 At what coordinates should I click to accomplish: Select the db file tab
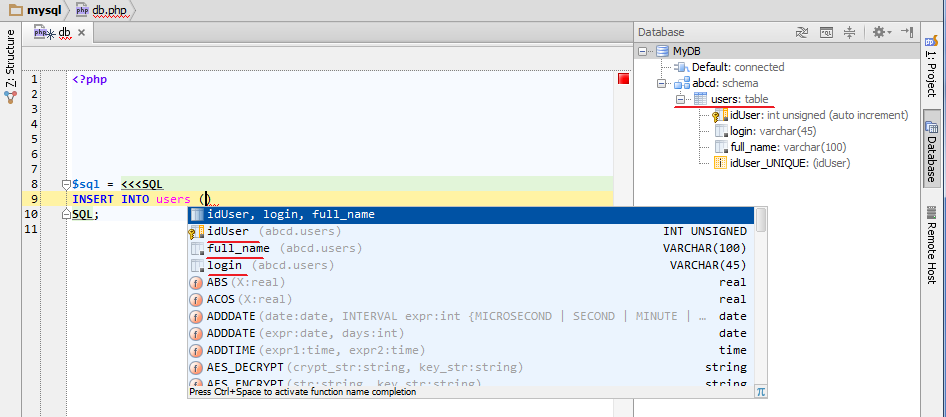coord(59,33)
